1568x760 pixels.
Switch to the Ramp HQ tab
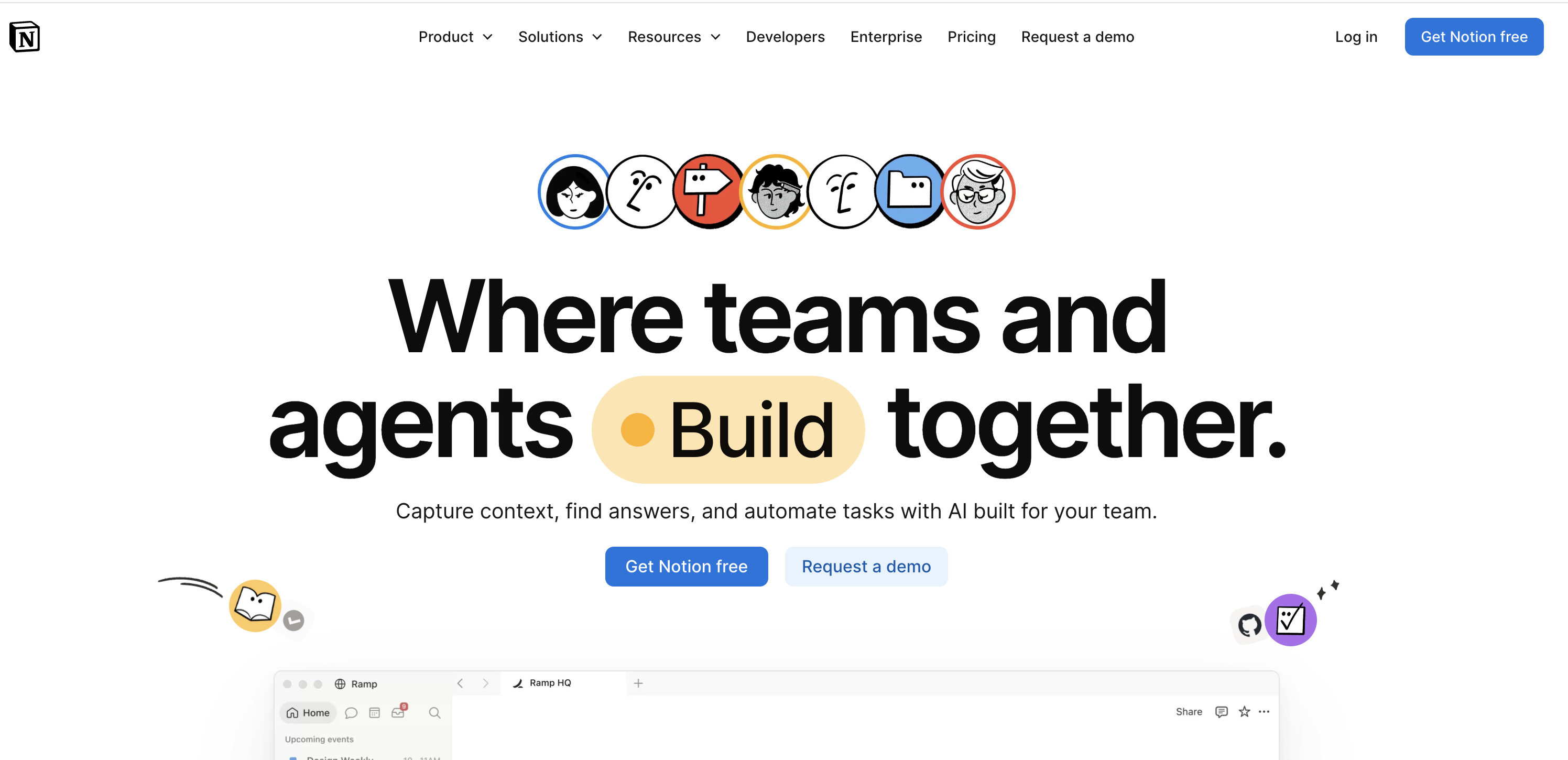[x=562, y=683]
